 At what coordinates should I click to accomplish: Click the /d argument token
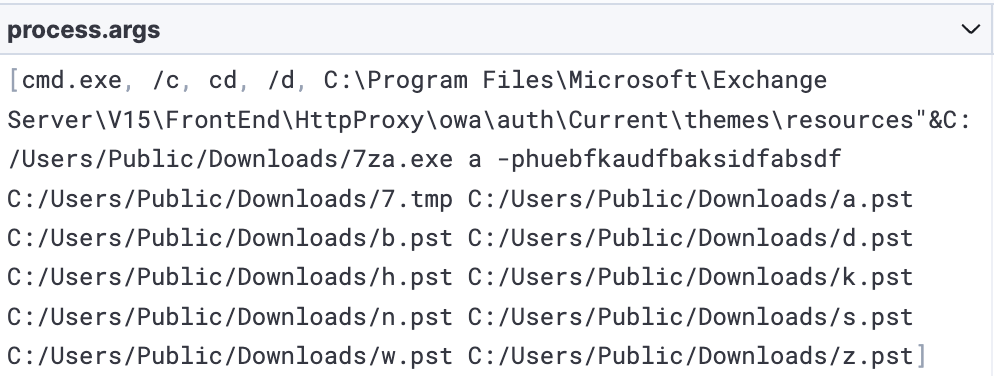coord(281,80)
